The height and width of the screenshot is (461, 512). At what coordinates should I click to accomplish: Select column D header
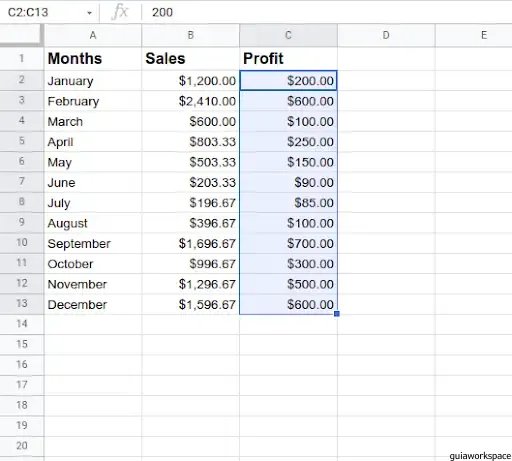coord(386,35)
